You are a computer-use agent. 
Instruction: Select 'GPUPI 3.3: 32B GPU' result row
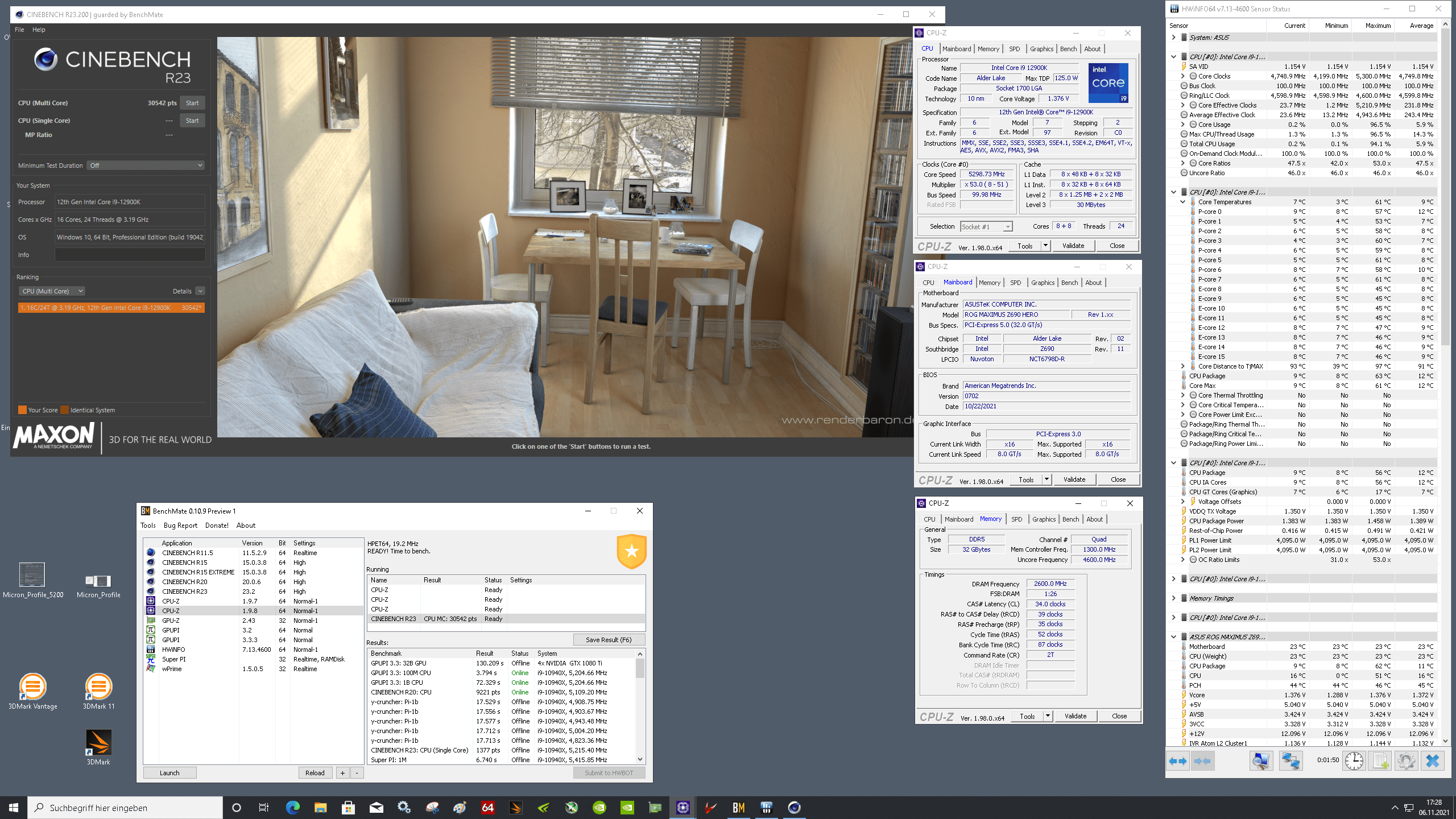[x=502, y=663]
